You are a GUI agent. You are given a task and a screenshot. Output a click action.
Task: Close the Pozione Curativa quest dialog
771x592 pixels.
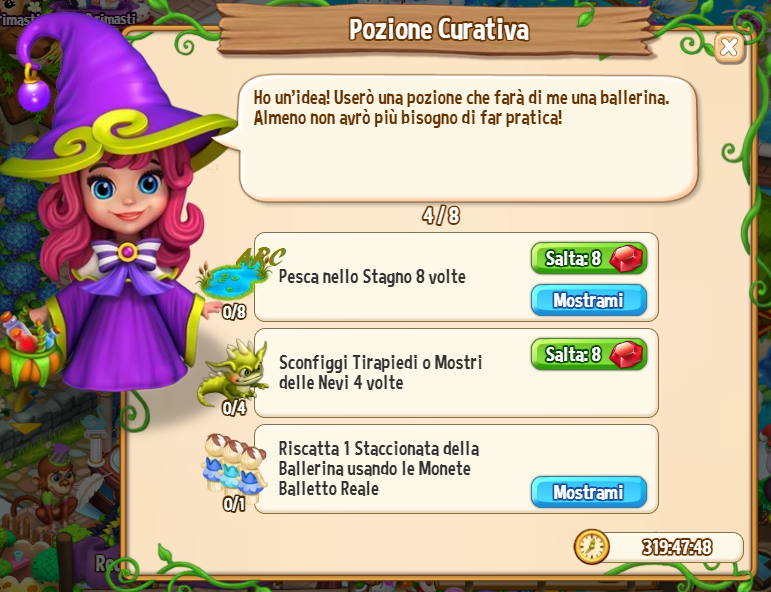click(728, 48)
